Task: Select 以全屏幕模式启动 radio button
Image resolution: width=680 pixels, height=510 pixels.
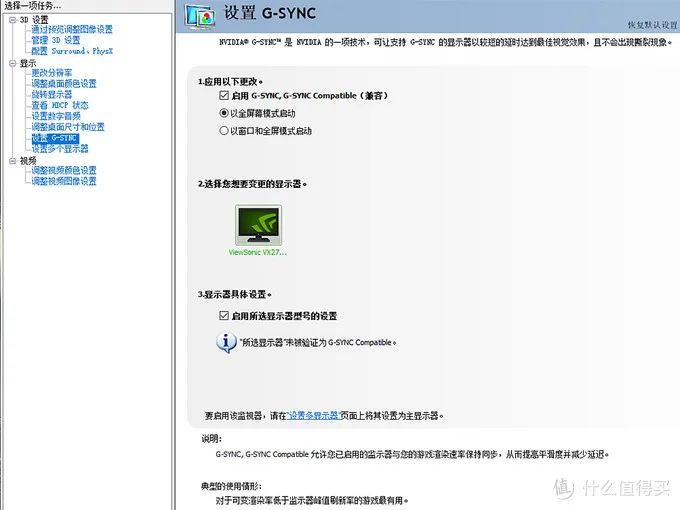Action: [x=224, y=113]
